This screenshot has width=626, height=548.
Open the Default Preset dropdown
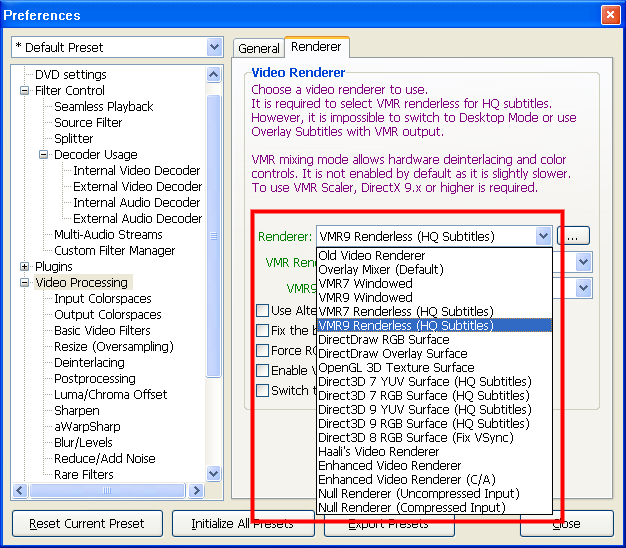(x=214, y=47)
